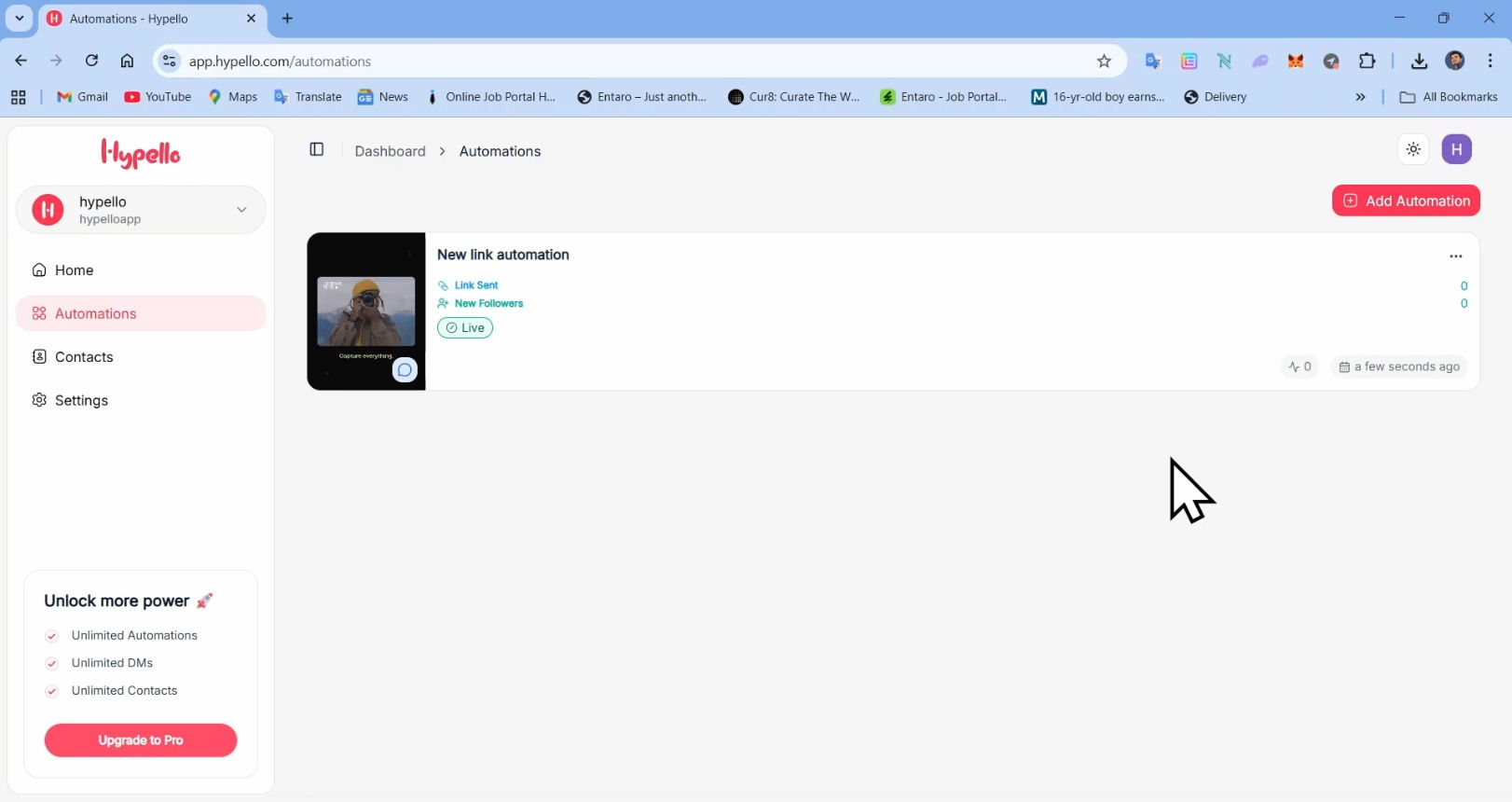
Task: Bookmark this page with star icon
Action: 1104,62
